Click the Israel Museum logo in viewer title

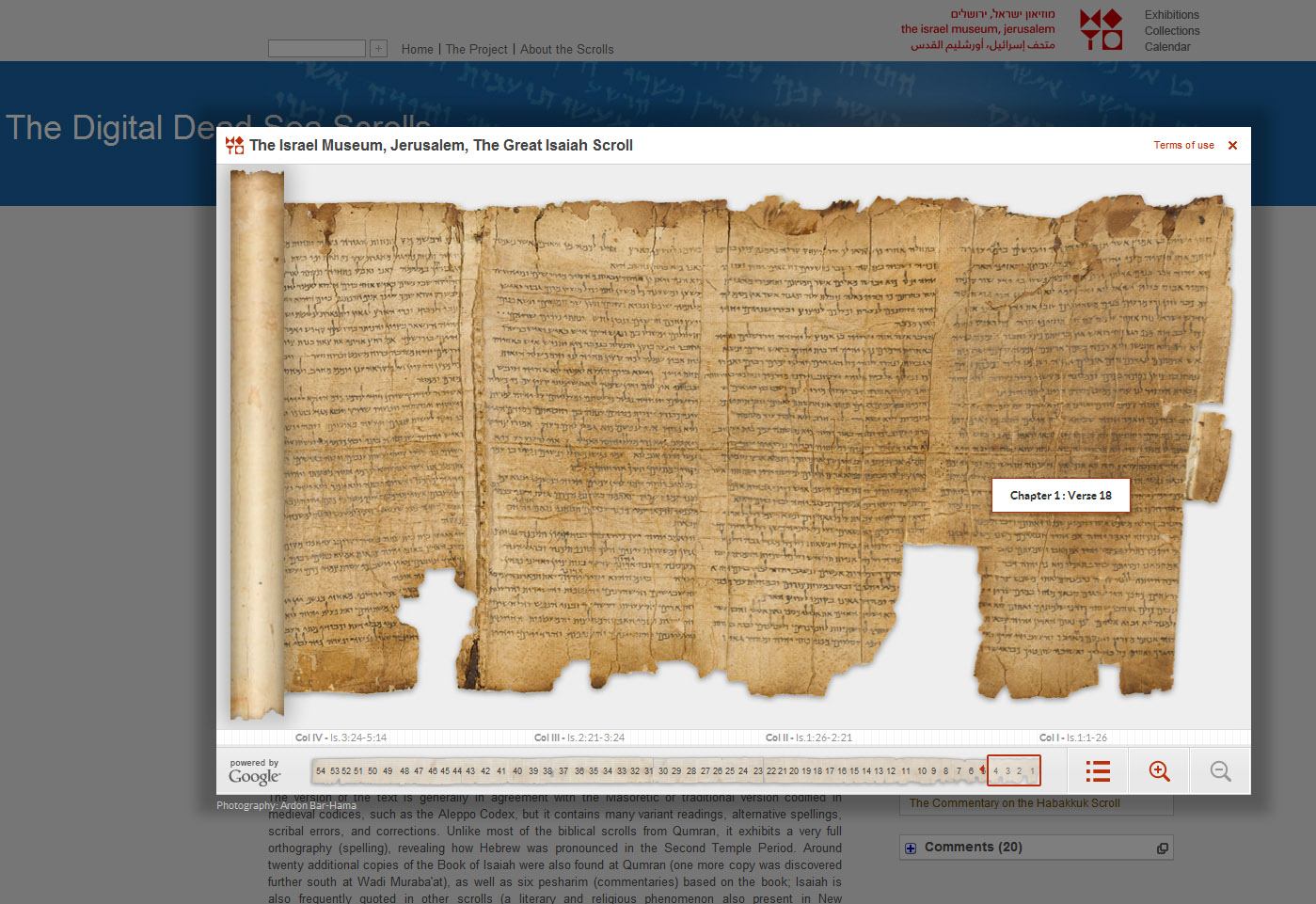pyautogui.click(x=234, y=145)
